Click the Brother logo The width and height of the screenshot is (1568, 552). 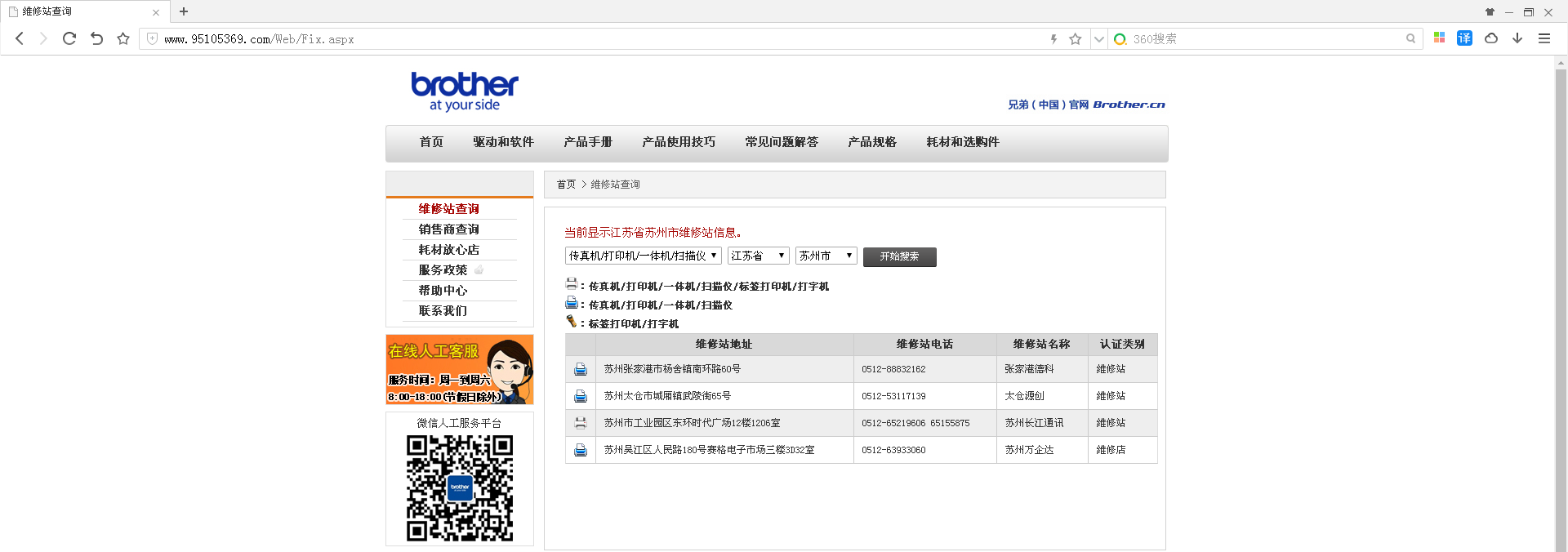pos(465,91)
